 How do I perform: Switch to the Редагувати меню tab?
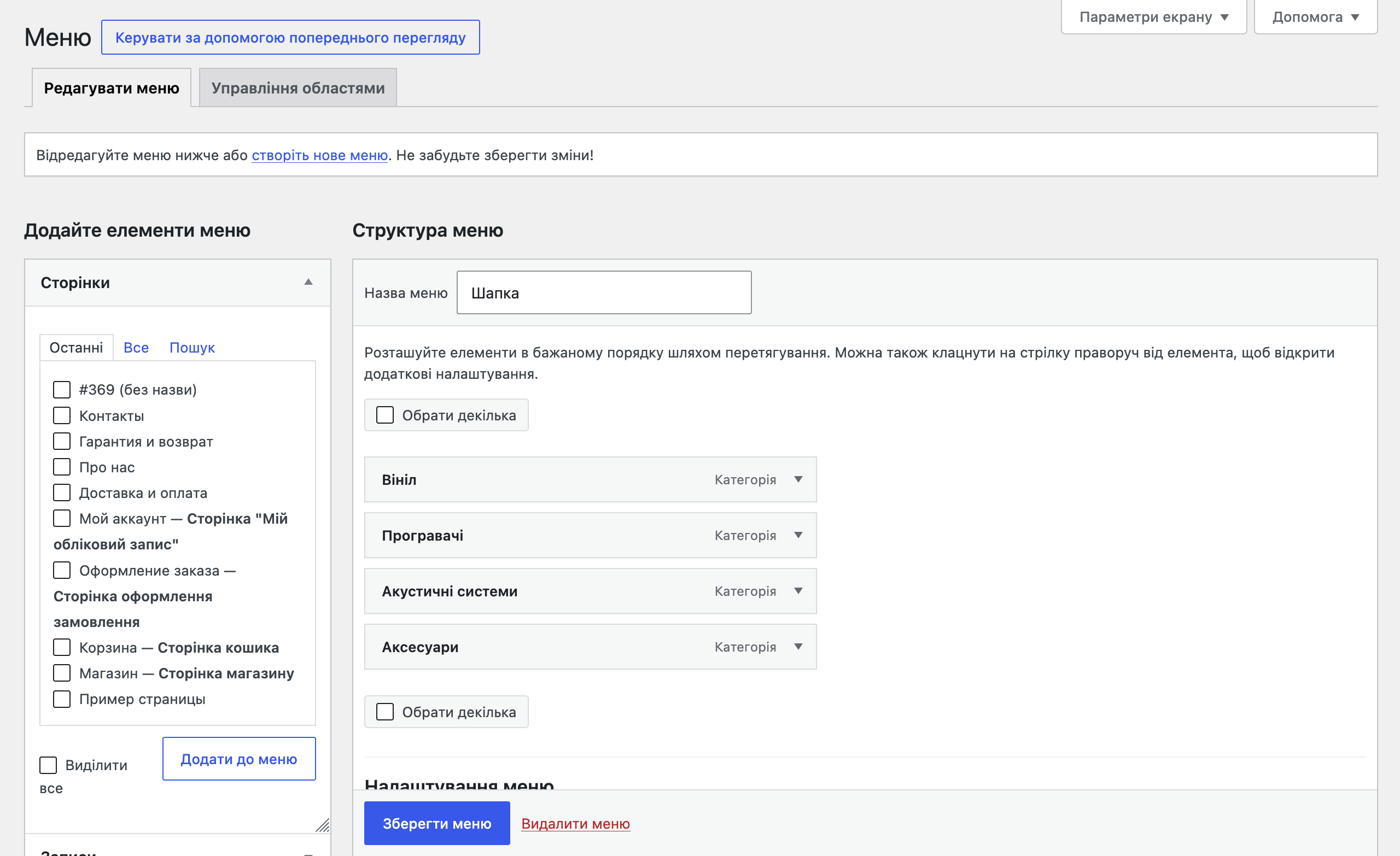click(112, 87)
